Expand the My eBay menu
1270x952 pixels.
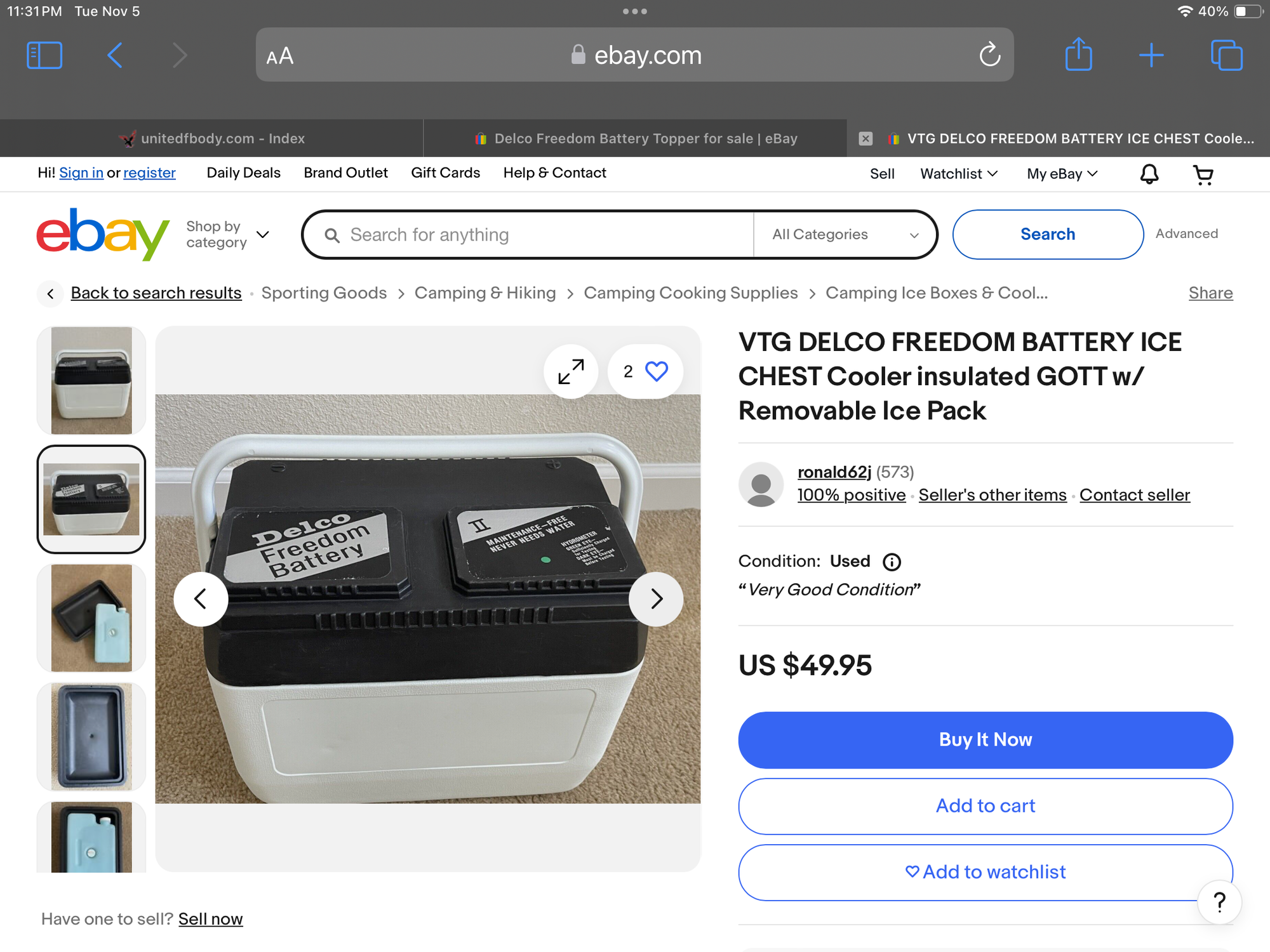tap(1062, 174)
